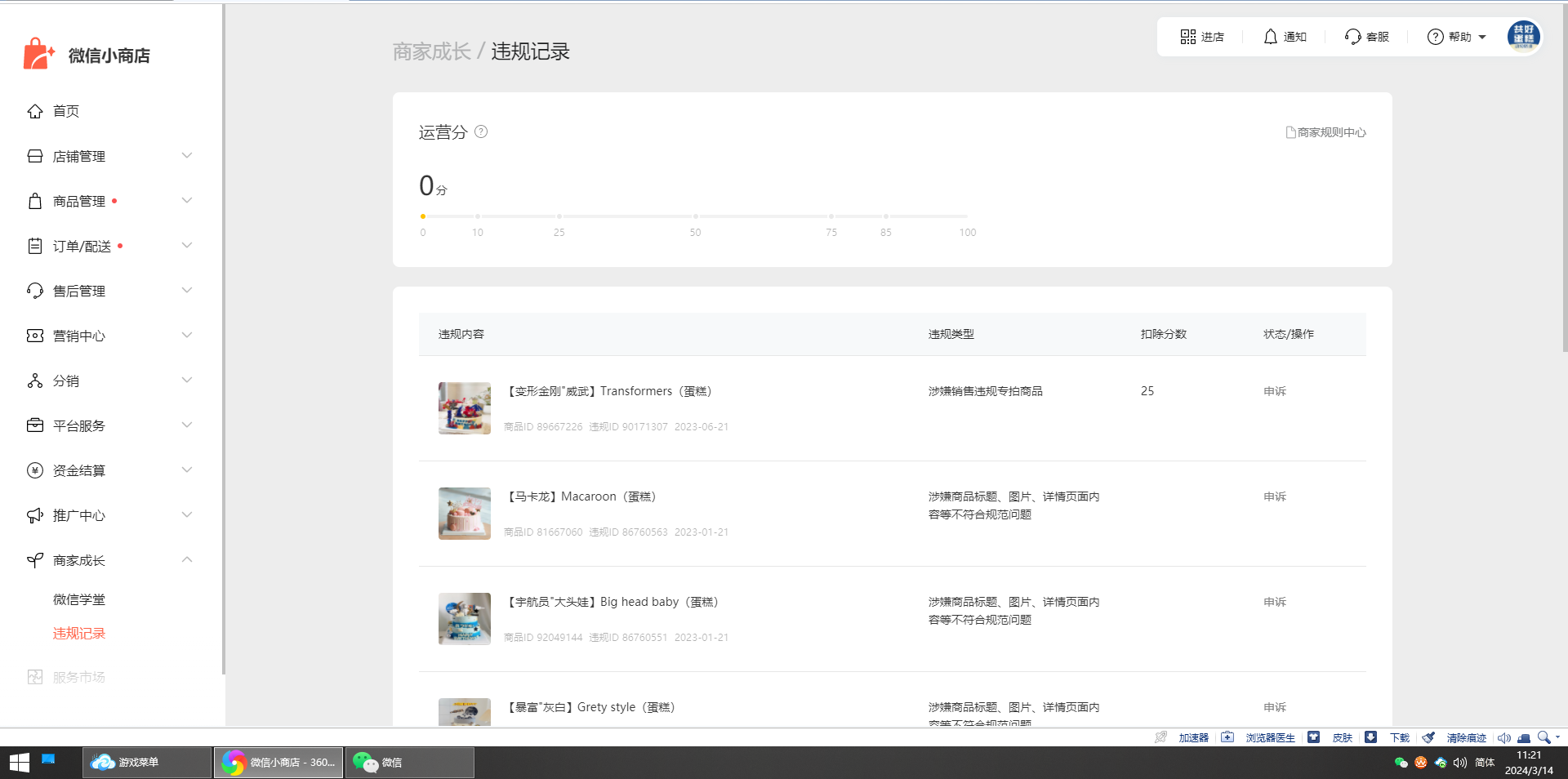Screen dimensions: 1568x779
Task: Click the page vertical scrollbar on the right edge
Action: (x=1565, y=180)
